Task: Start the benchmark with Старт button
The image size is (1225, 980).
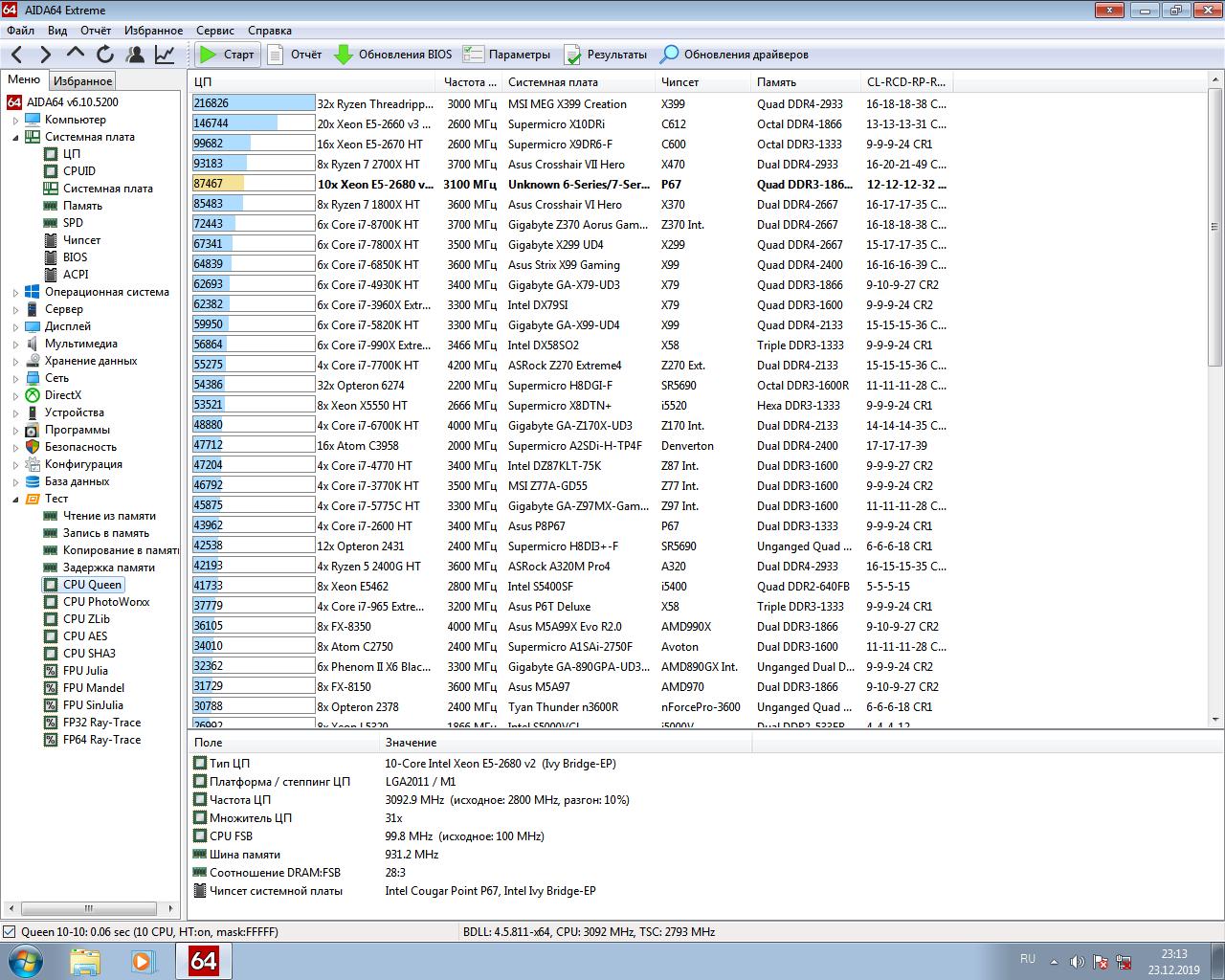Action: point(226,55)
